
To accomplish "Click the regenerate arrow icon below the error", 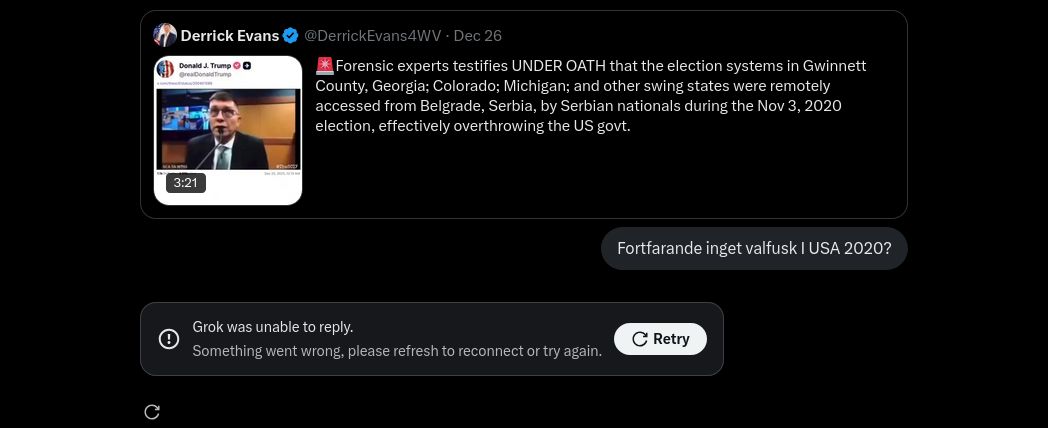I will click(152, 412).
